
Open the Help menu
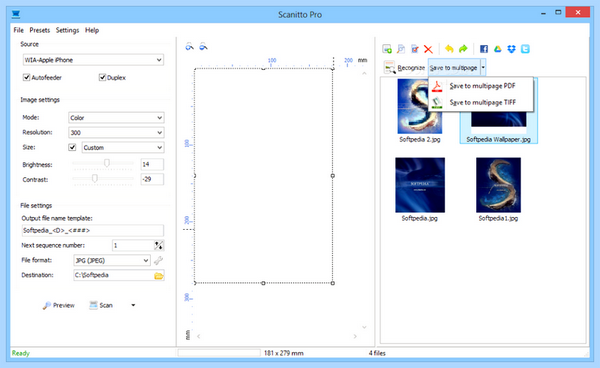pyautogui.click(x=92, y=30)
